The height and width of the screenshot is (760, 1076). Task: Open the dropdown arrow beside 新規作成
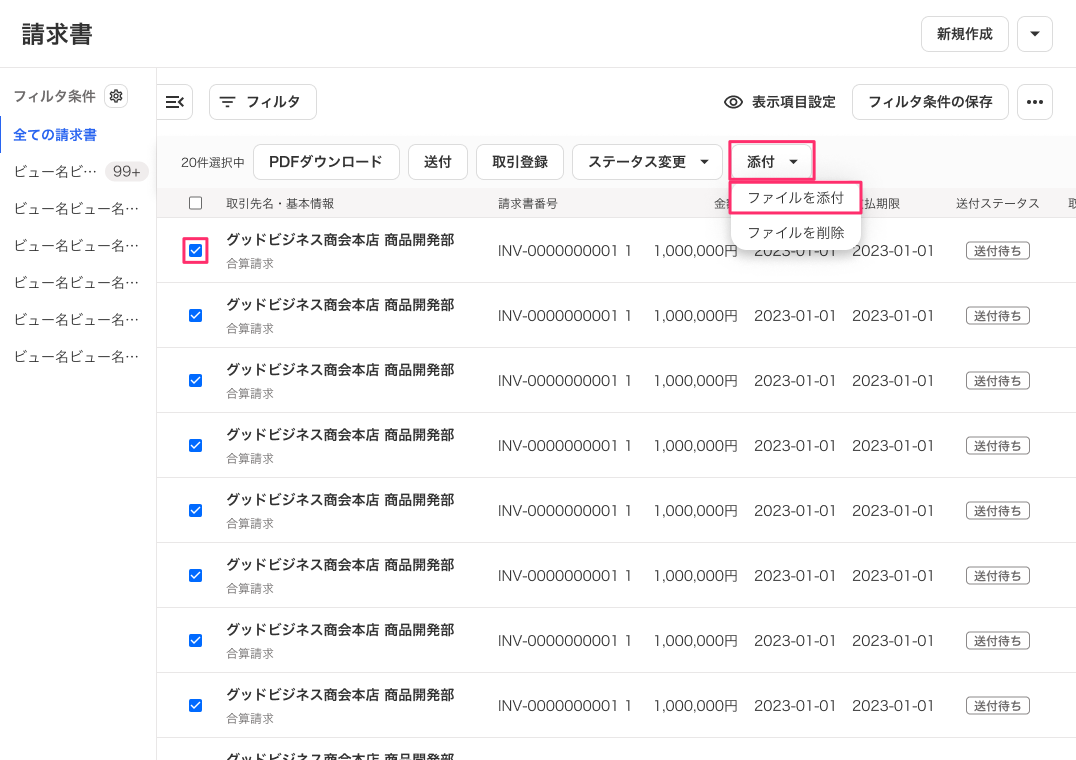(1035, 34)
